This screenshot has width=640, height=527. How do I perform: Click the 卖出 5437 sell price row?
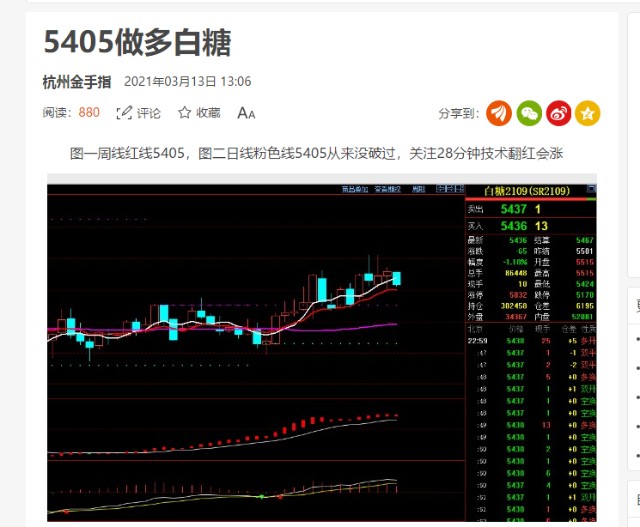coord(530,209)
